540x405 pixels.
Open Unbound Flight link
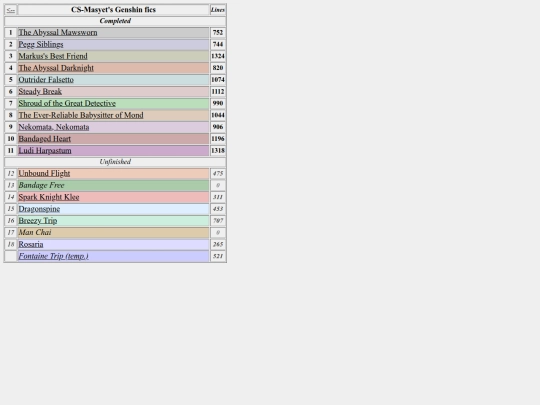(44, 173)
